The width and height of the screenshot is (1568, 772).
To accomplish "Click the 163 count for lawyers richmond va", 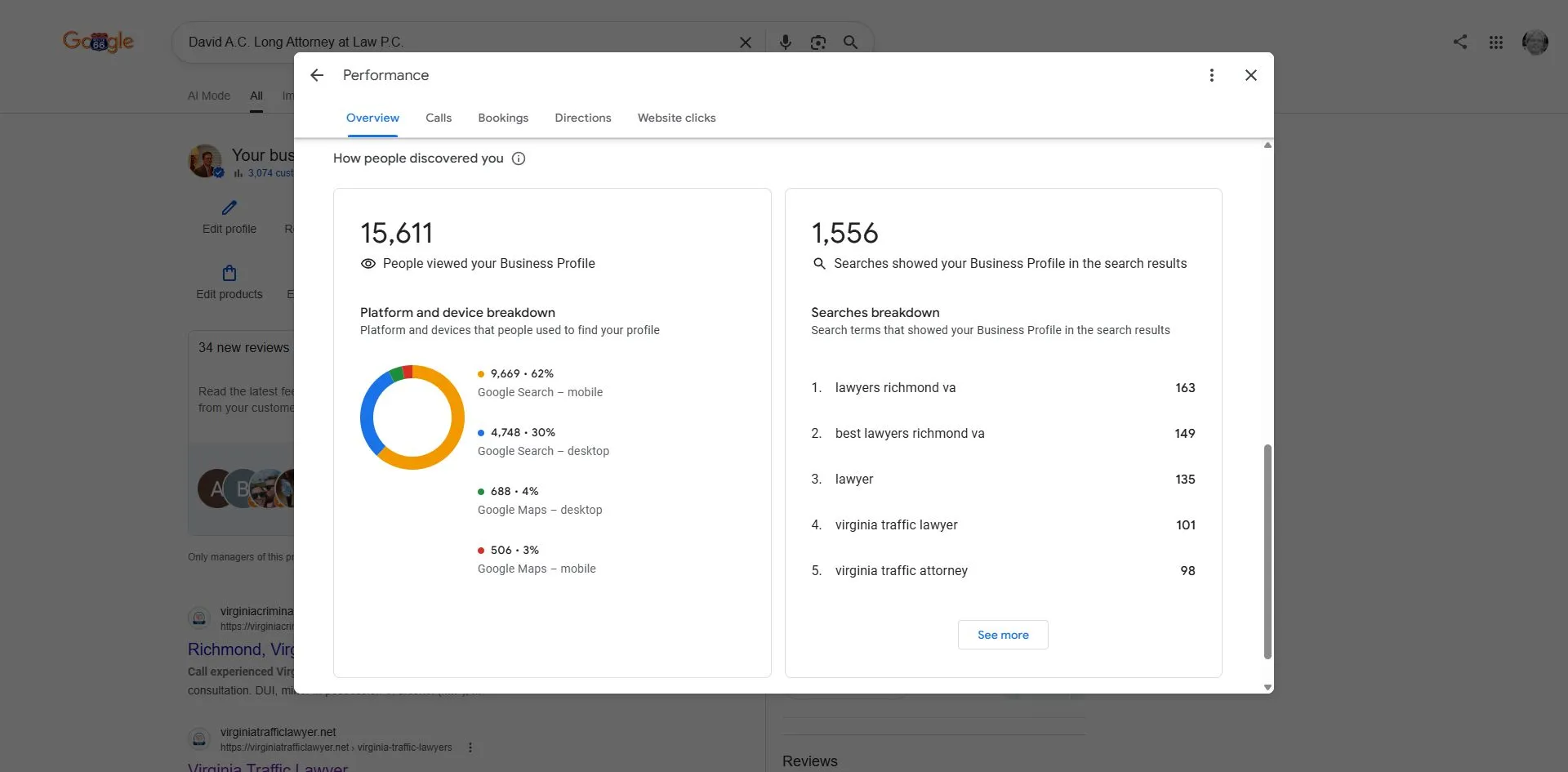I will click(x=1185, y=388).
